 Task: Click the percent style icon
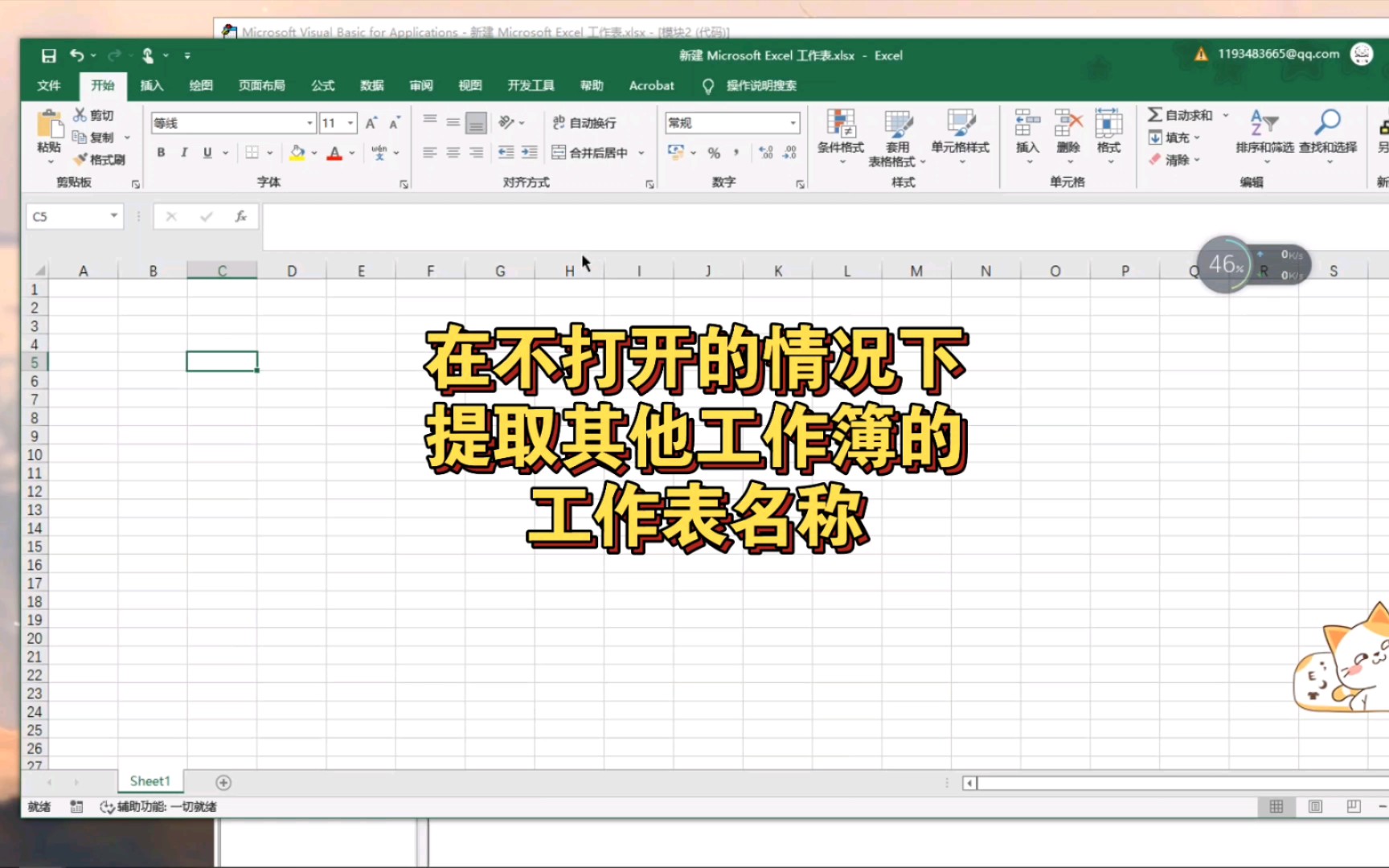[712, 151]
